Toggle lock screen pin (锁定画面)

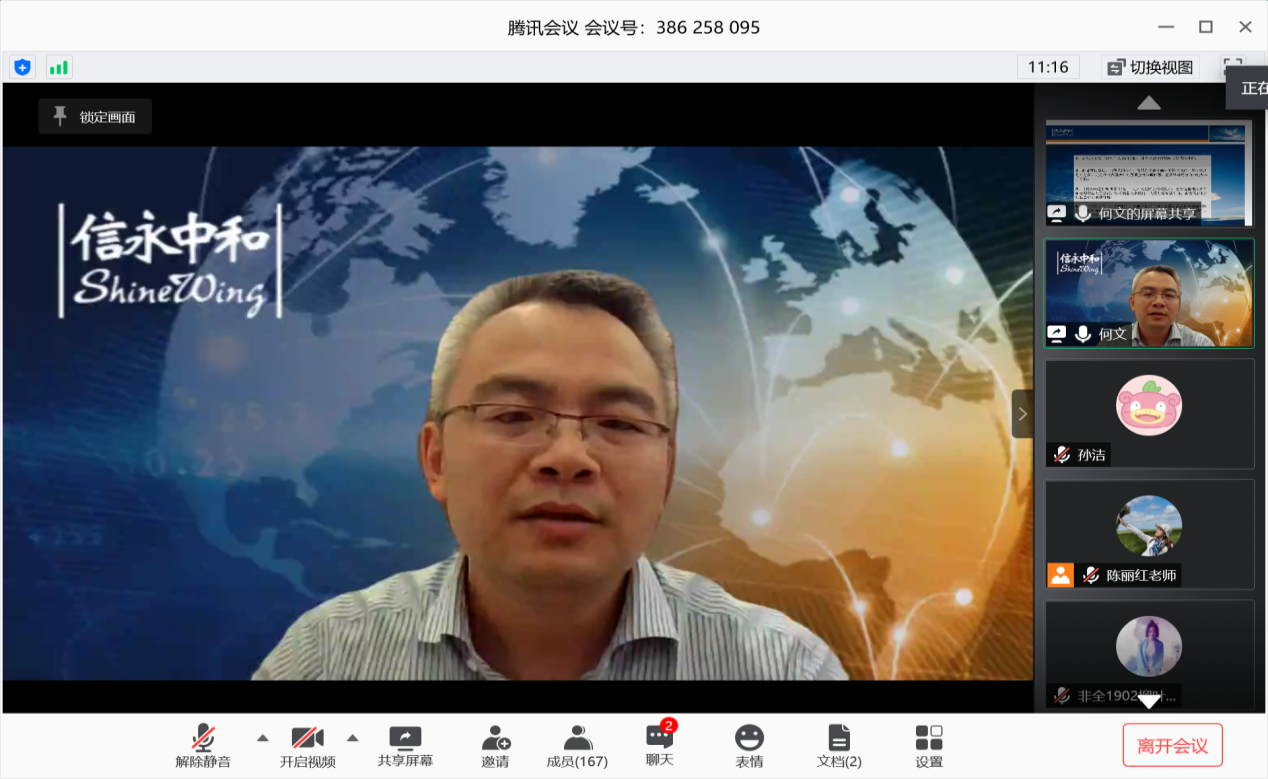click(x=95, y=117)
